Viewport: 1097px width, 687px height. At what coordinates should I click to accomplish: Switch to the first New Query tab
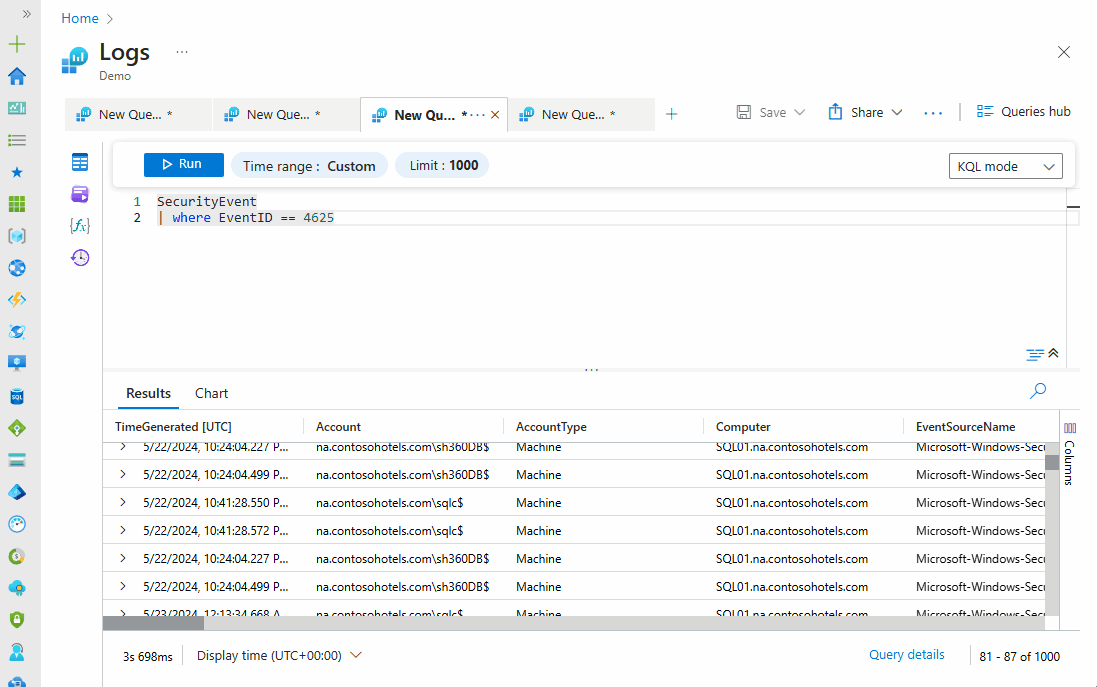pyautogui.click(x=138, y=114)
